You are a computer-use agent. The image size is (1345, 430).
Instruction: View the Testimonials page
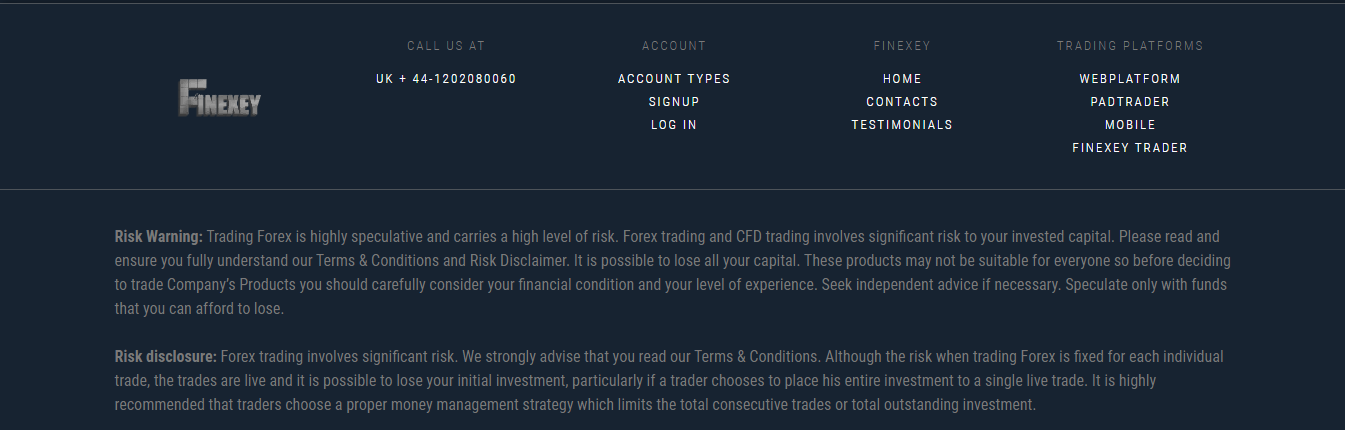pos(902,125)
